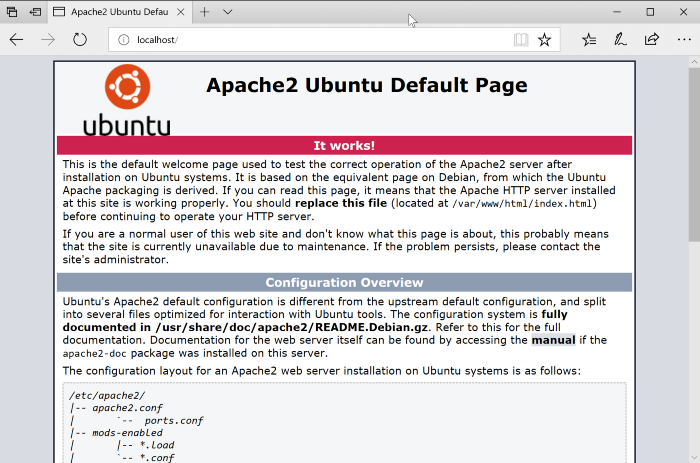Share this page
The height and width of the screenshot is (463, 700).
coord(652,40)
